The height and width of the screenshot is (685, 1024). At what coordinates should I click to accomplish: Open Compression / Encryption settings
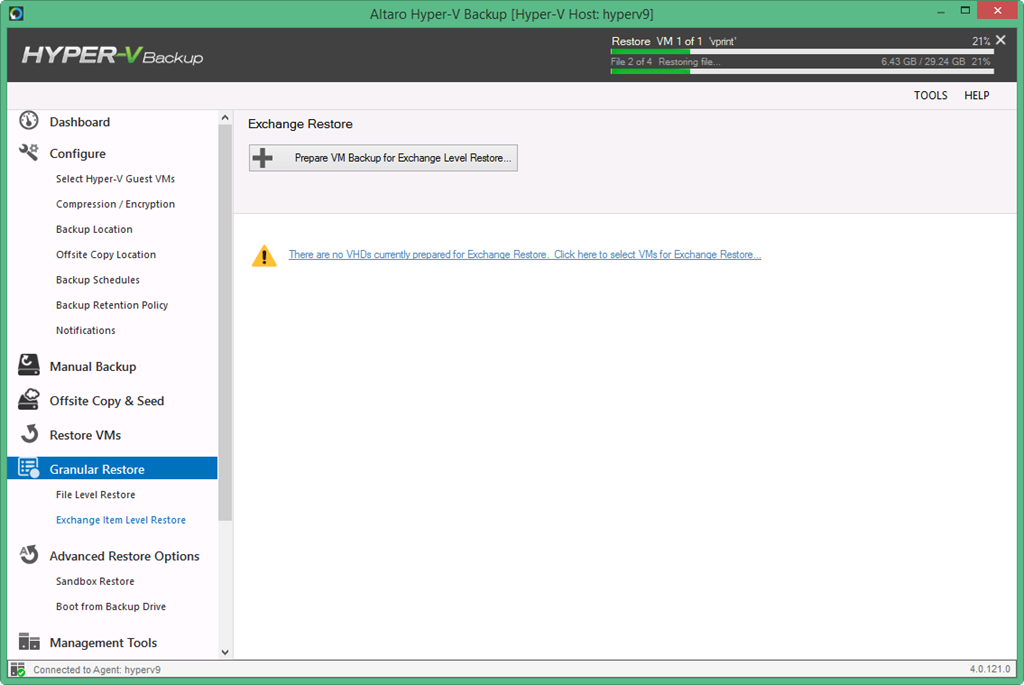pyautogui.click(x=116, y=204)
